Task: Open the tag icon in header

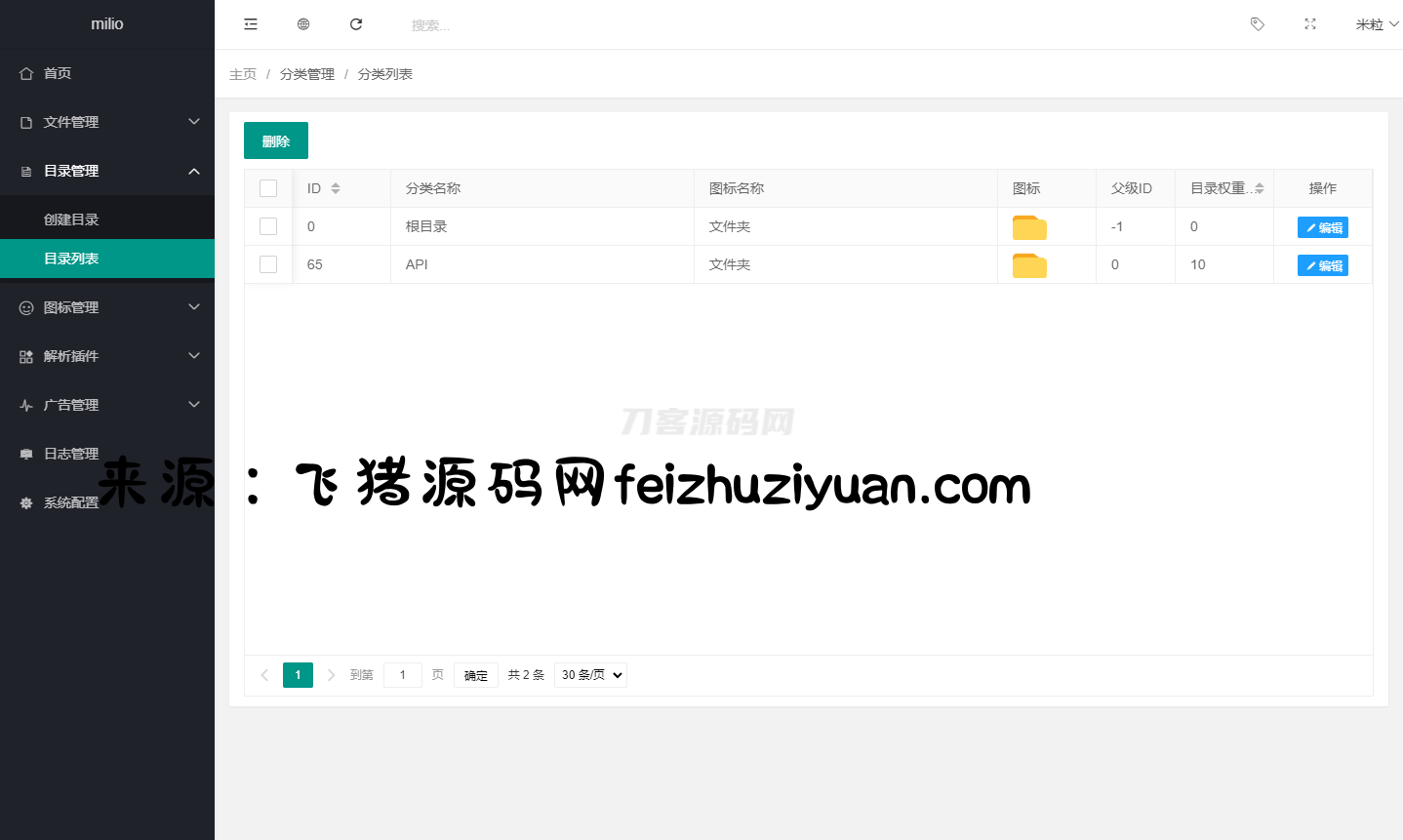Action: tap(1258, 24)
